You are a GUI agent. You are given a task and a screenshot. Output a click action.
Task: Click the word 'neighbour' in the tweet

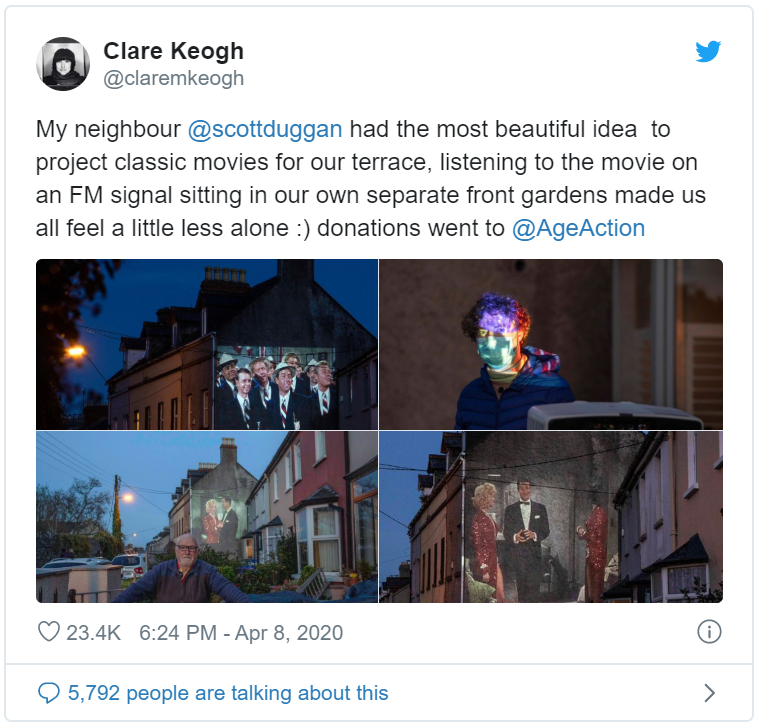(128, 130)
